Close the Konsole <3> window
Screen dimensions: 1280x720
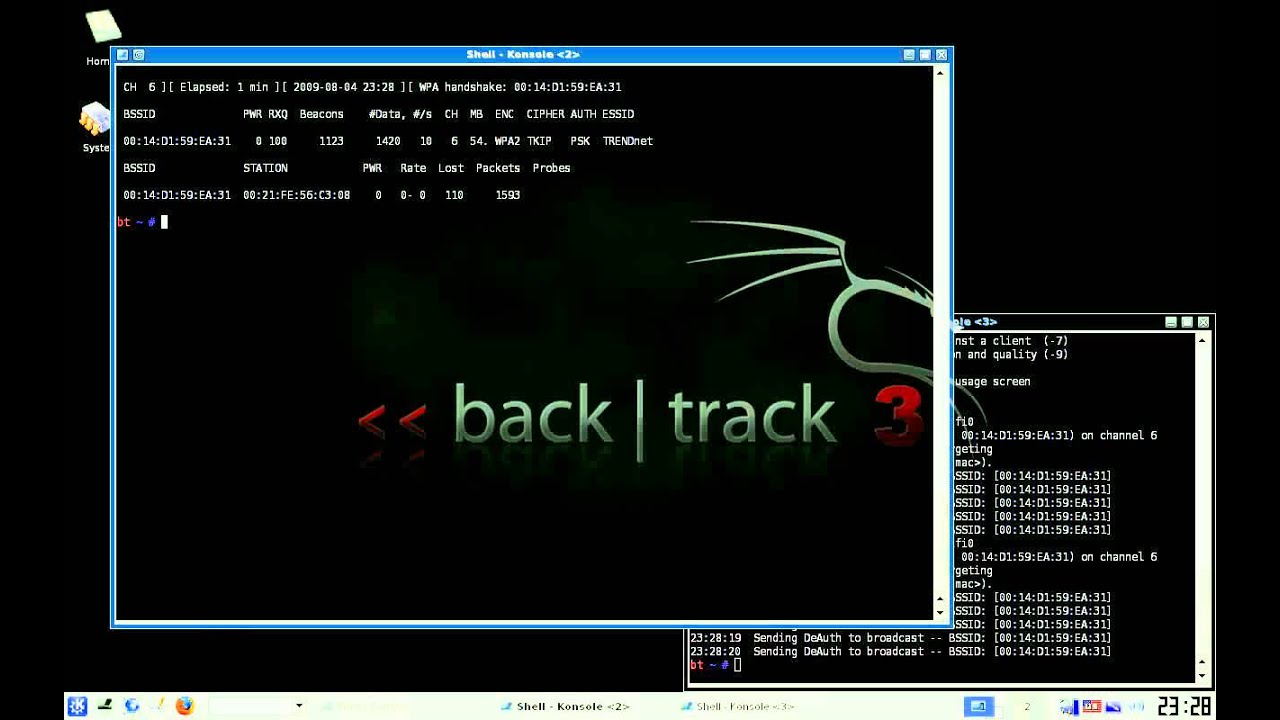point(1203,322)
